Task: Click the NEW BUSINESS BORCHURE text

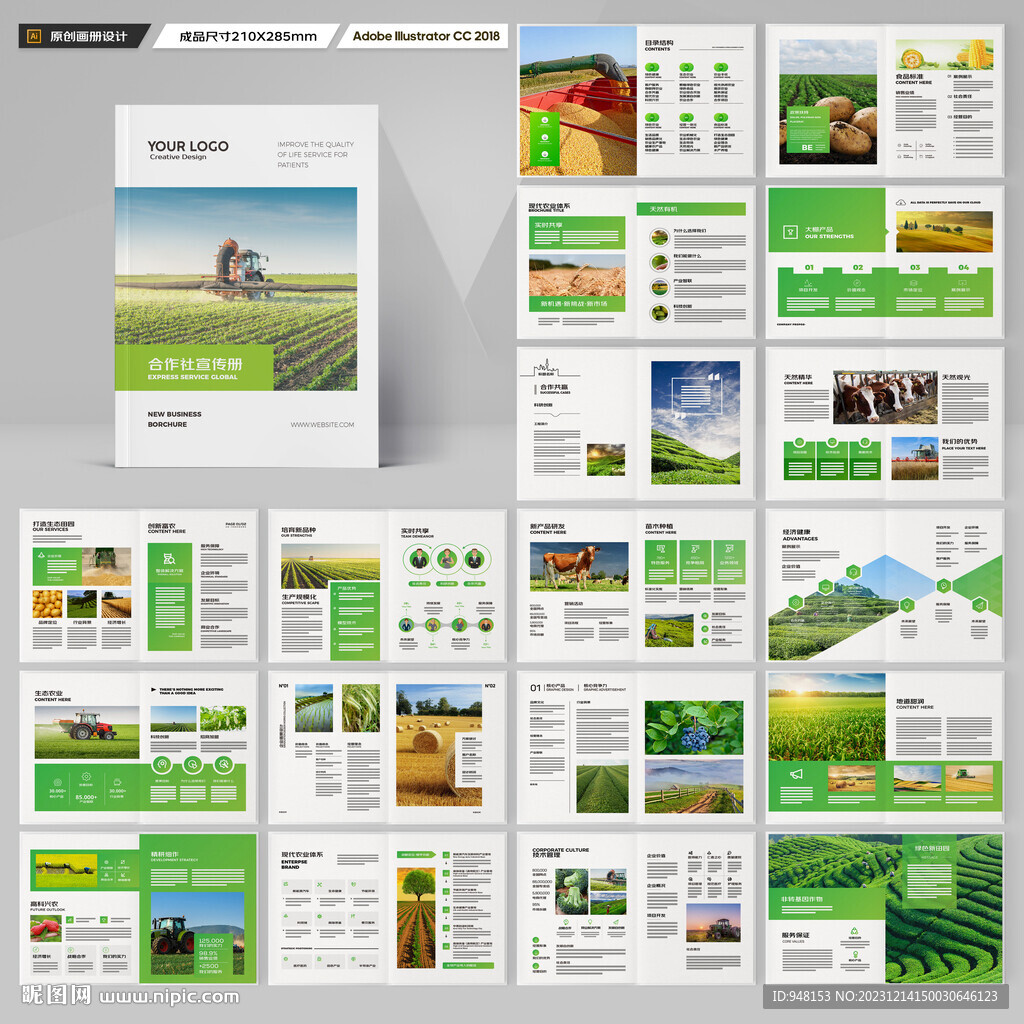Action: [x=174, y=419]
